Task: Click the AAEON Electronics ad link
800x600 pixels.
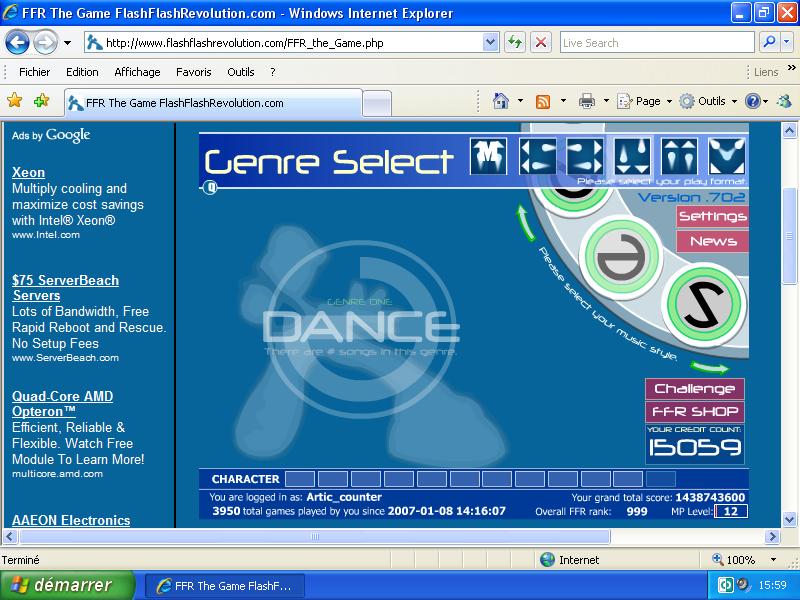Action: click(x=71, y=520)
